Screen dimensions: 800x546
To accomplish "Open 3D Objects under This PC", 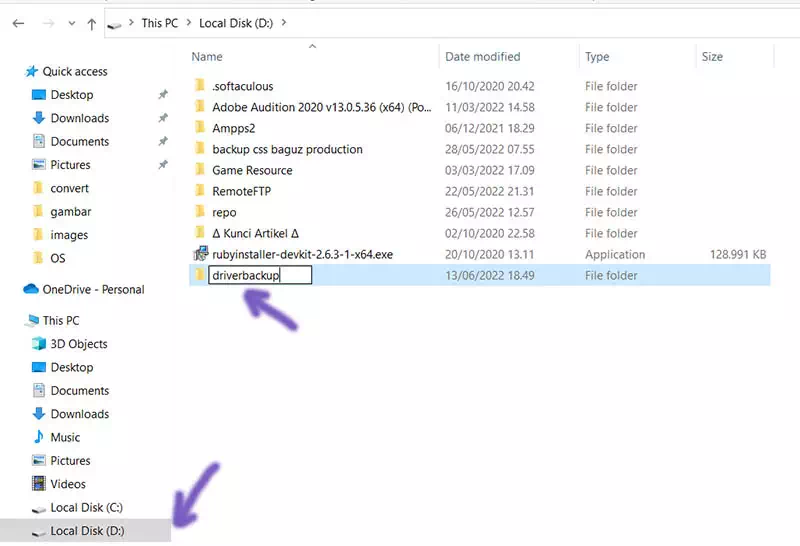I will (79, 344).
